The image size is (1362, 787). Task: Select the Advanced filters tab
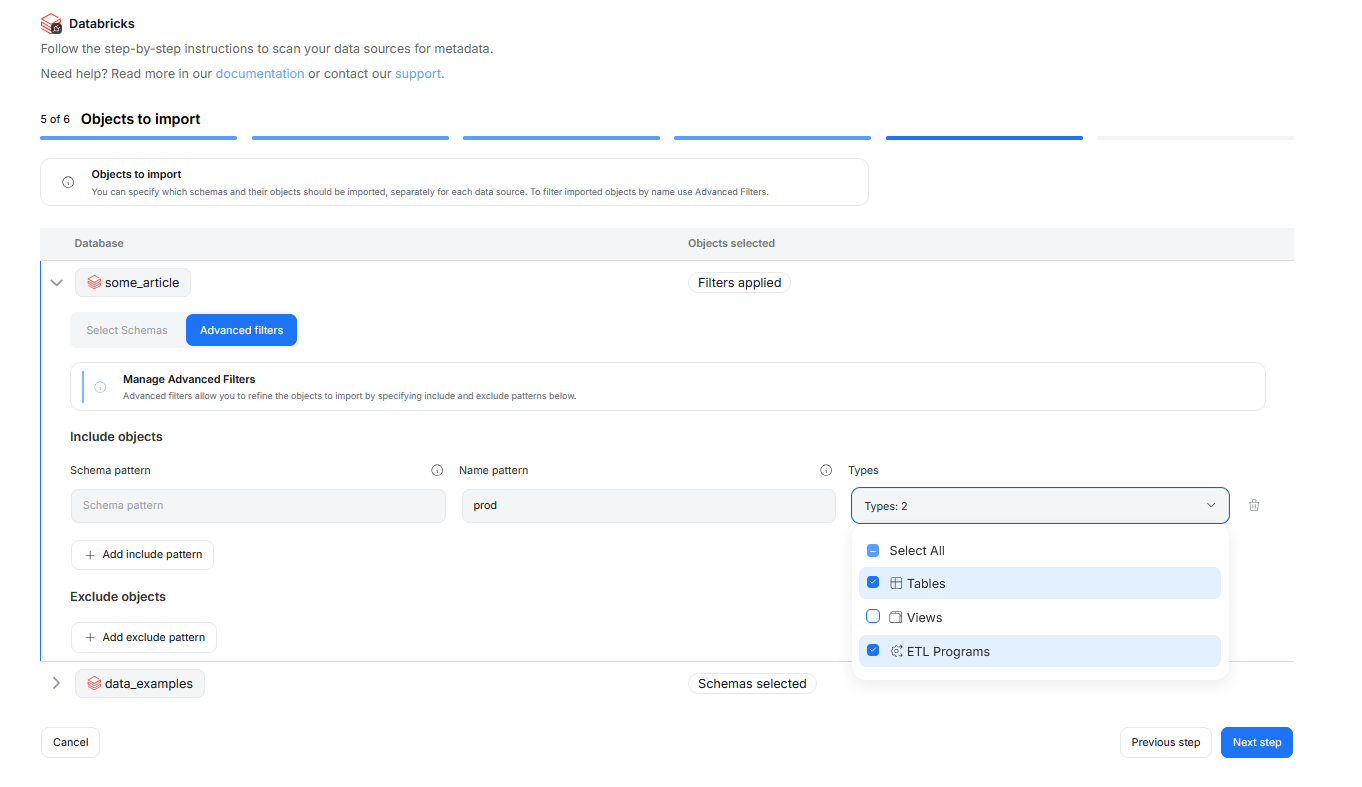pyautogui.click(x=241, y=330)
